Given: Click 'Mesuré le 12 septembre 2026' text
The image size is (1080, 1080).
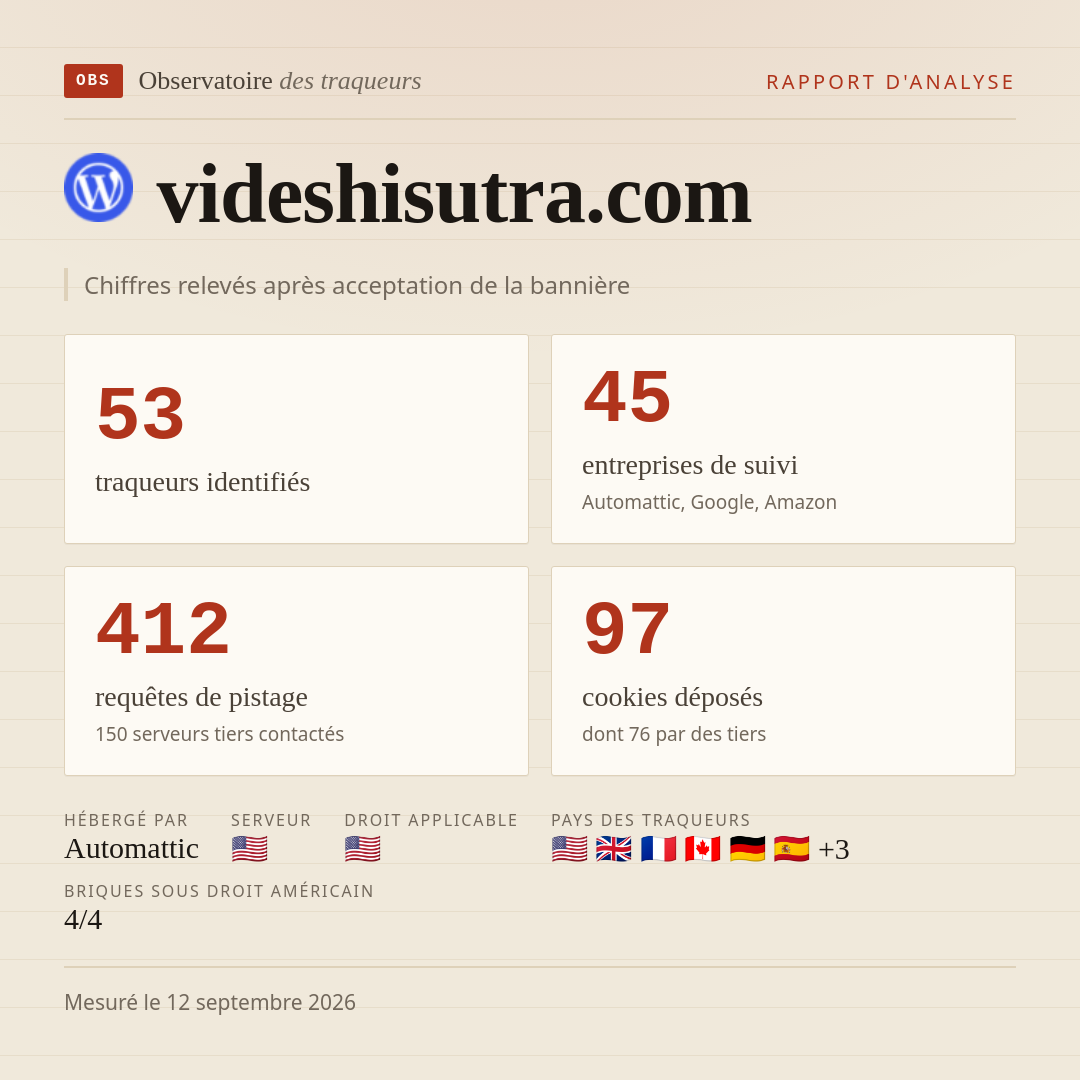Looking at the screenshot, I should (x=210, y=1002).
